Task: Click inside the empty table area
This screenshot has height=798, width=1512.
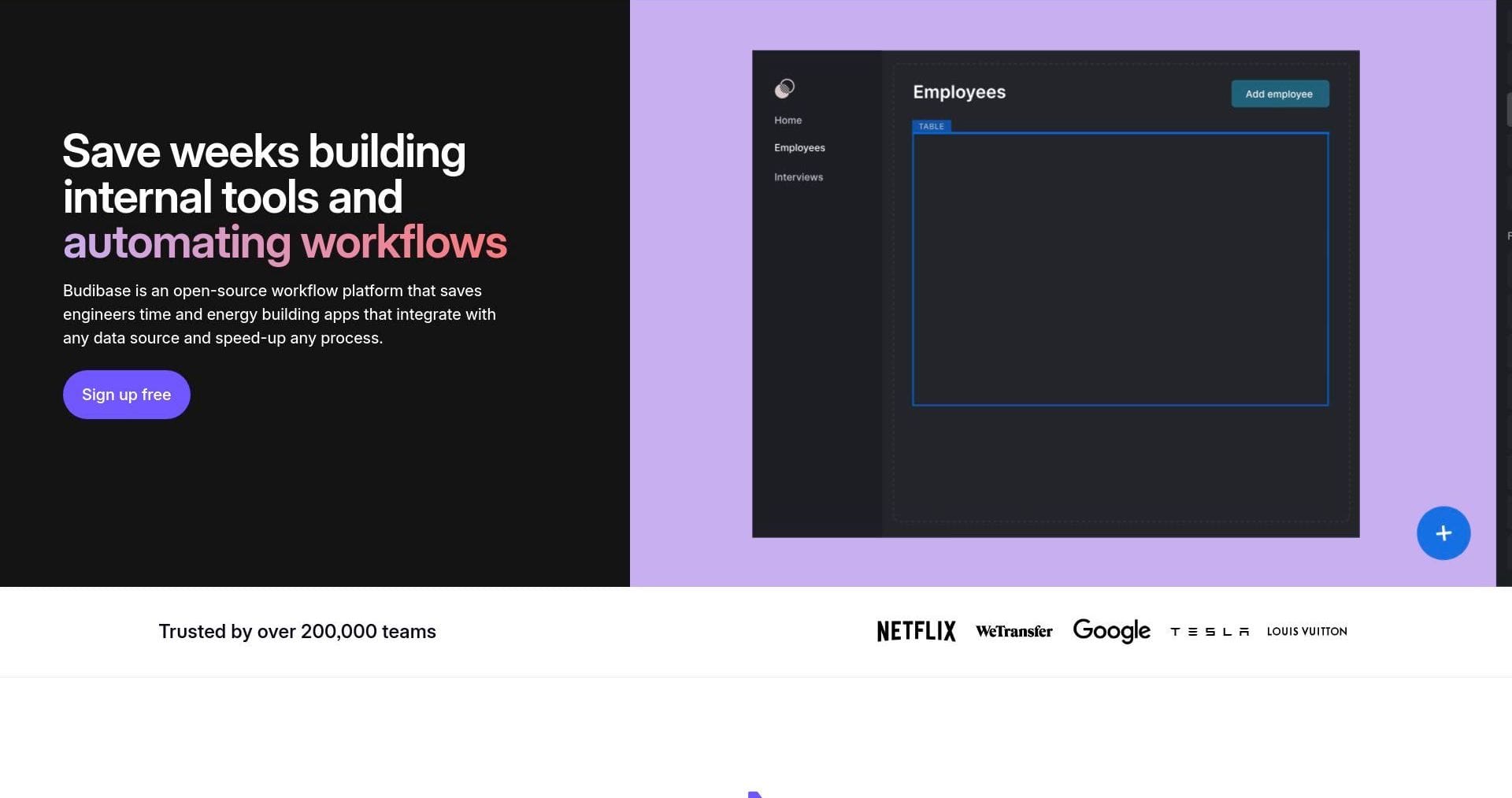Action: [1121, 269]
